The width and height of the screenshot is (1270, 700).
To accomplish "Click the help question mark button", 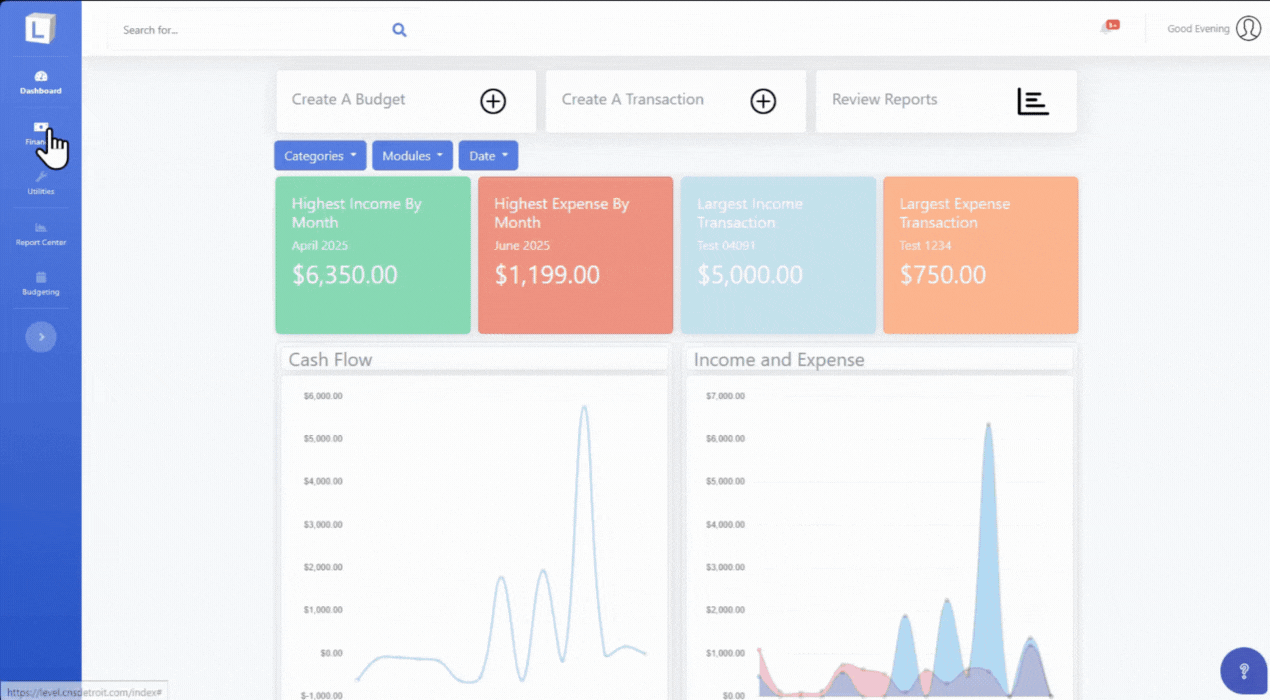I will pyautogui.click(x=1243, y=670).
